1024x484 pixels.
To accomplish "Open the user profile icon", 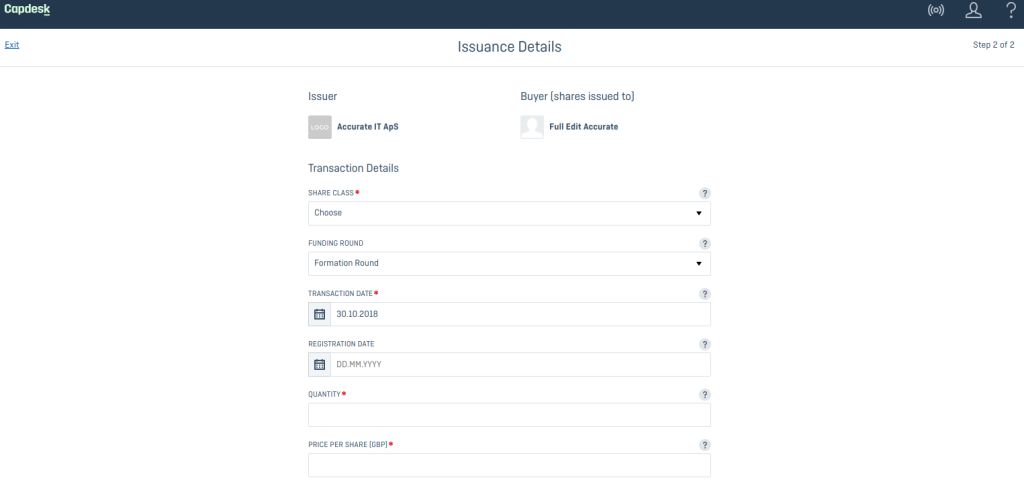I will (973, 10).
